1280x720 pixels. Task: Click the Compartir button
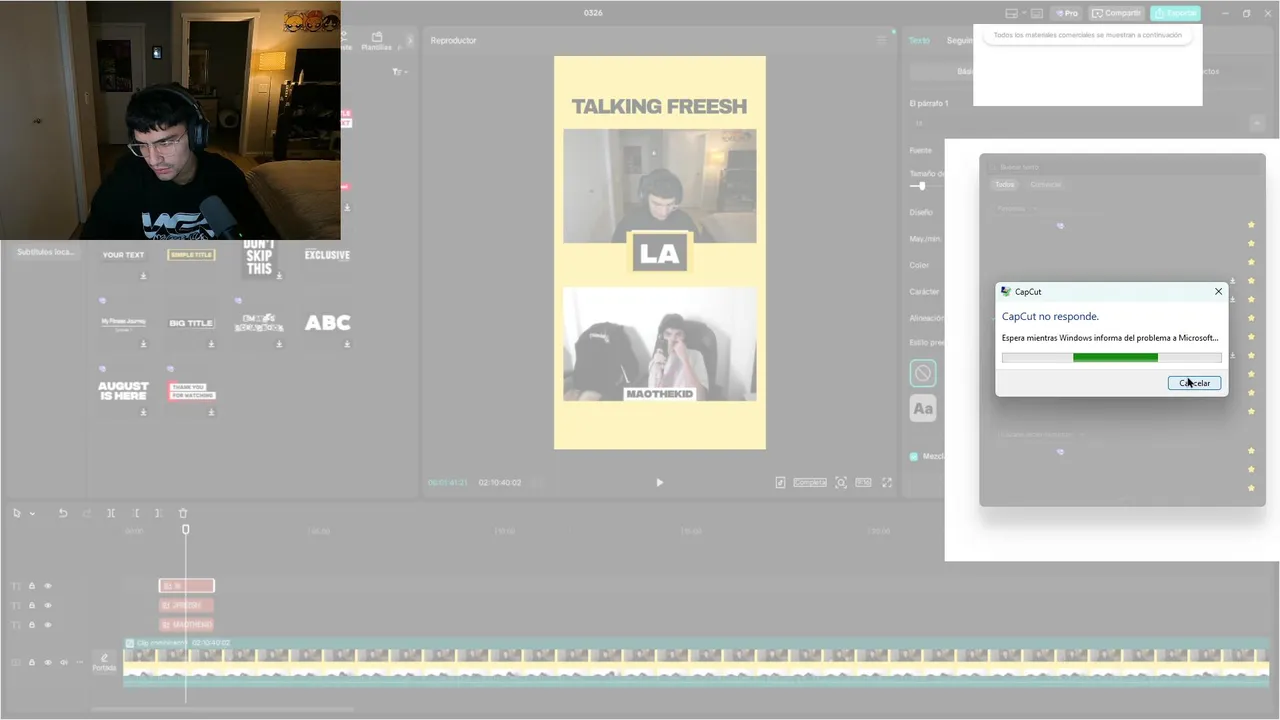(x=1116, y=13)
